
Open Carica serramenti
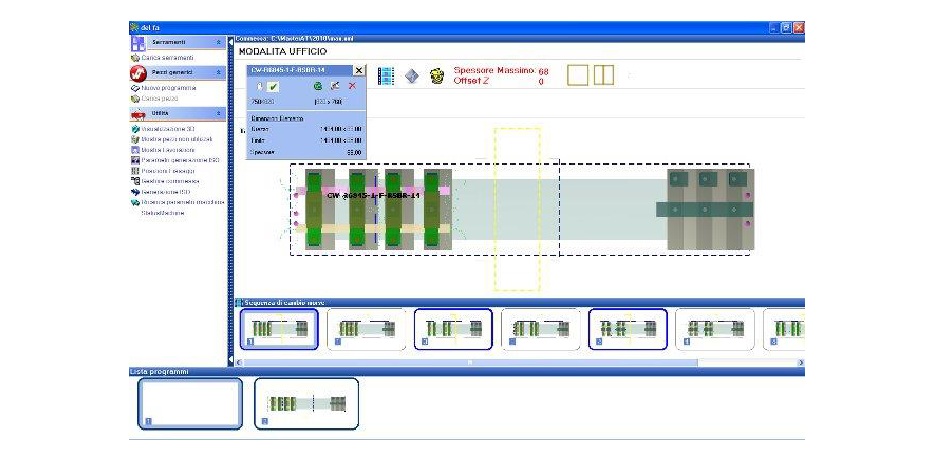click(166, 58)
